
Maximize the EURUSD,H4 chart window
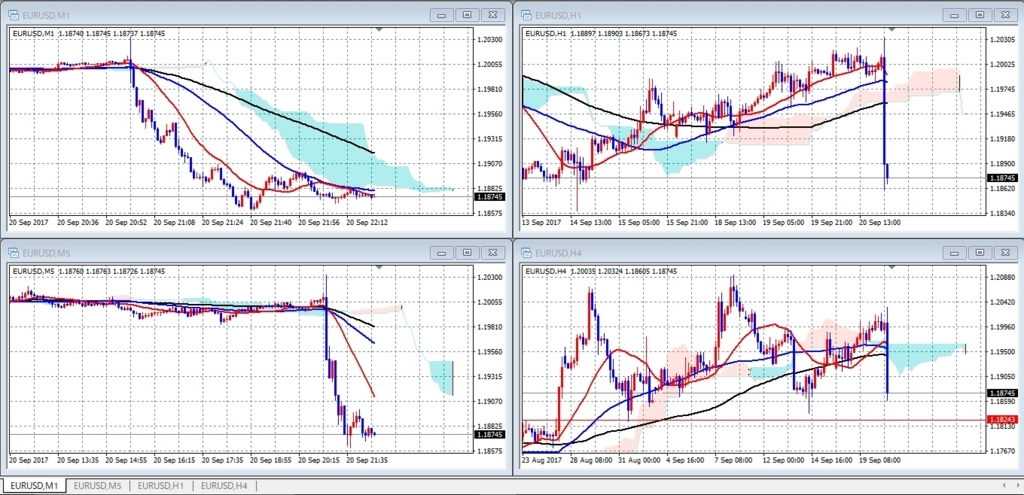click(980, 253)
